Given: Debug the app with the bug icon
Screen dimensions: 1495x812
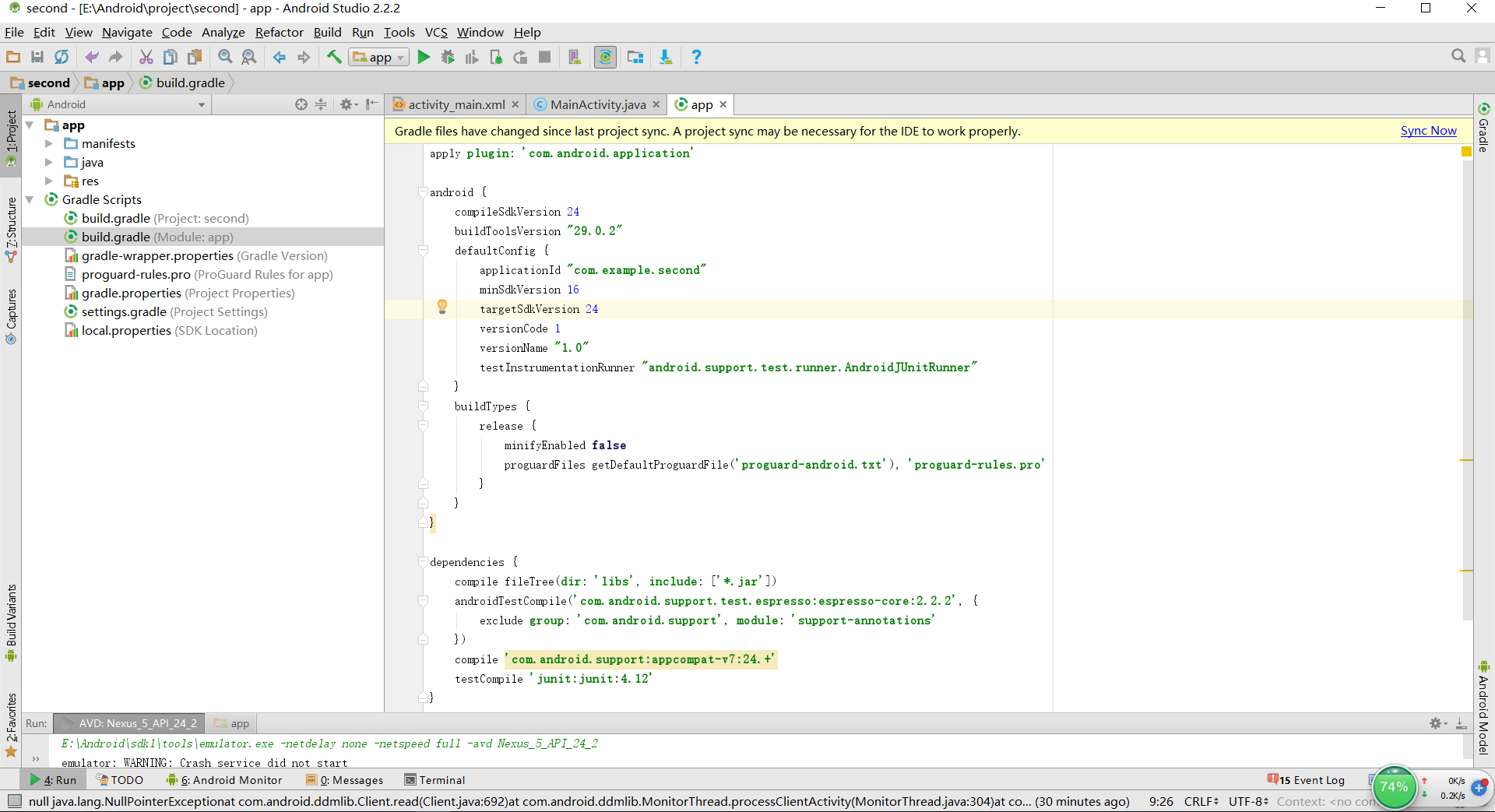Looking at the screenshot, I should click(x=448, y=57).
